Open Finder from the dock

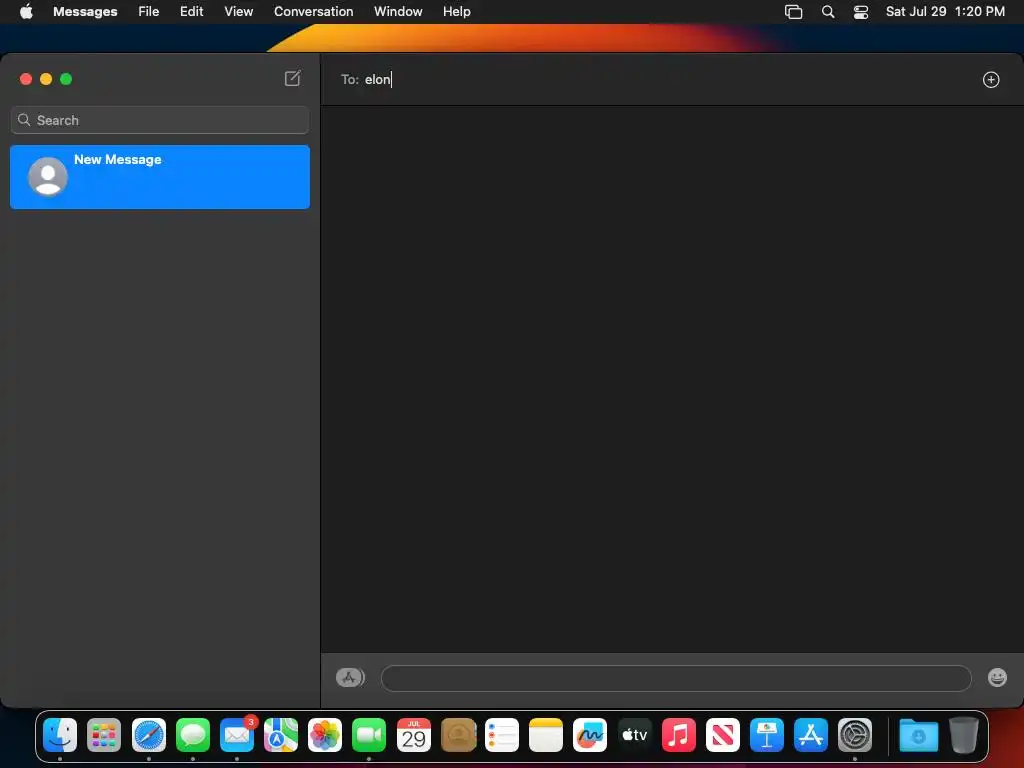coord(60,735)
